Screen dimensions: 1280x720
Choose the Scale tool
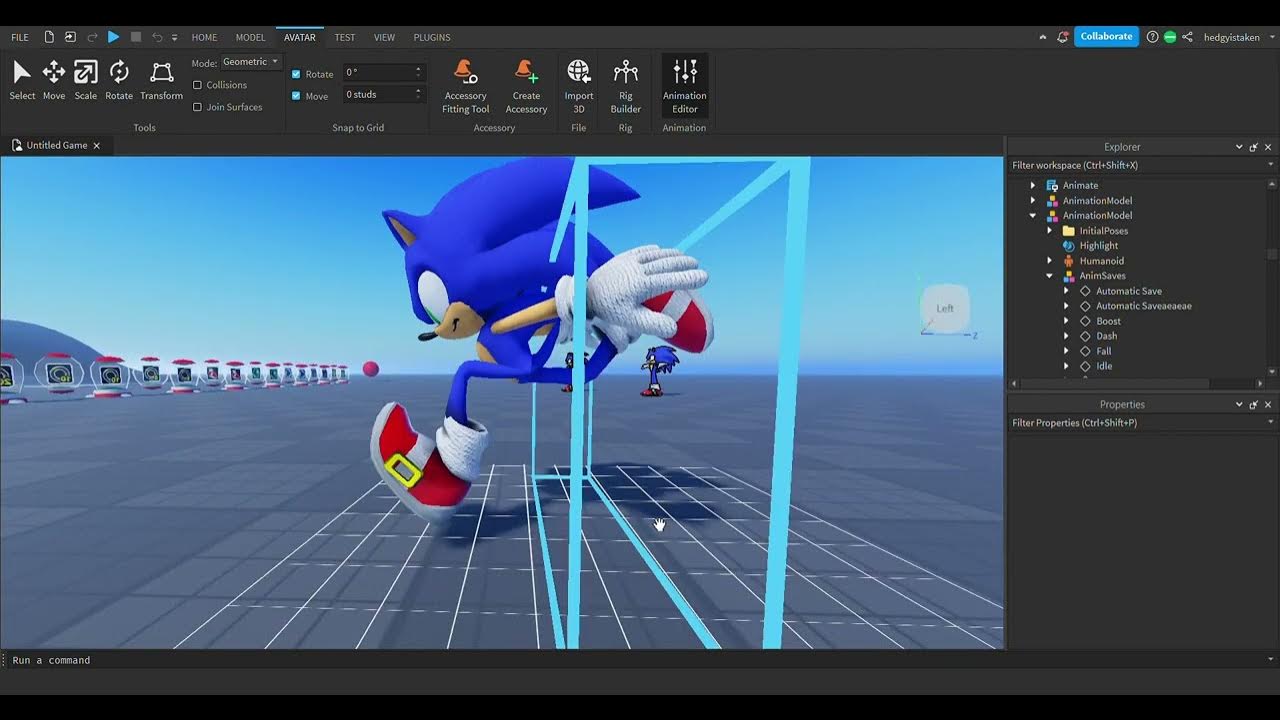click(x=86, y=80)
